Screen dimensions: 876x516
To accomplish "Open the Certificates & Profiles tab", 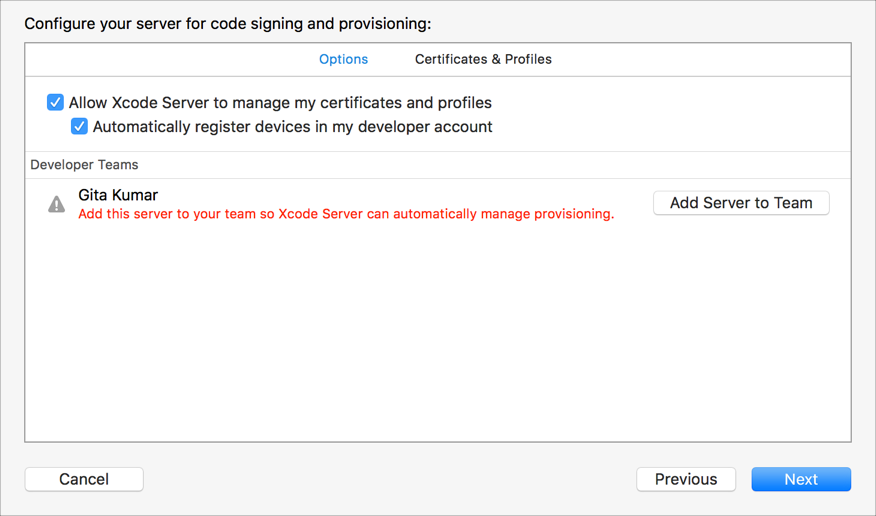I will pyautogui.click(x=483, y=59).
